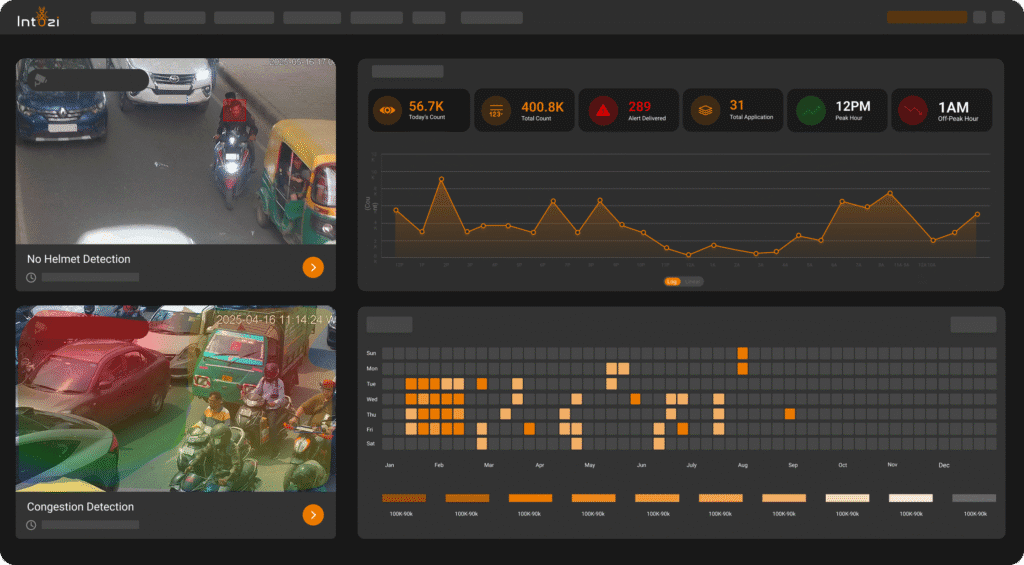Click the eye icon for Today's Count
Screen dimensions: 1024x565
pos(387,110)
